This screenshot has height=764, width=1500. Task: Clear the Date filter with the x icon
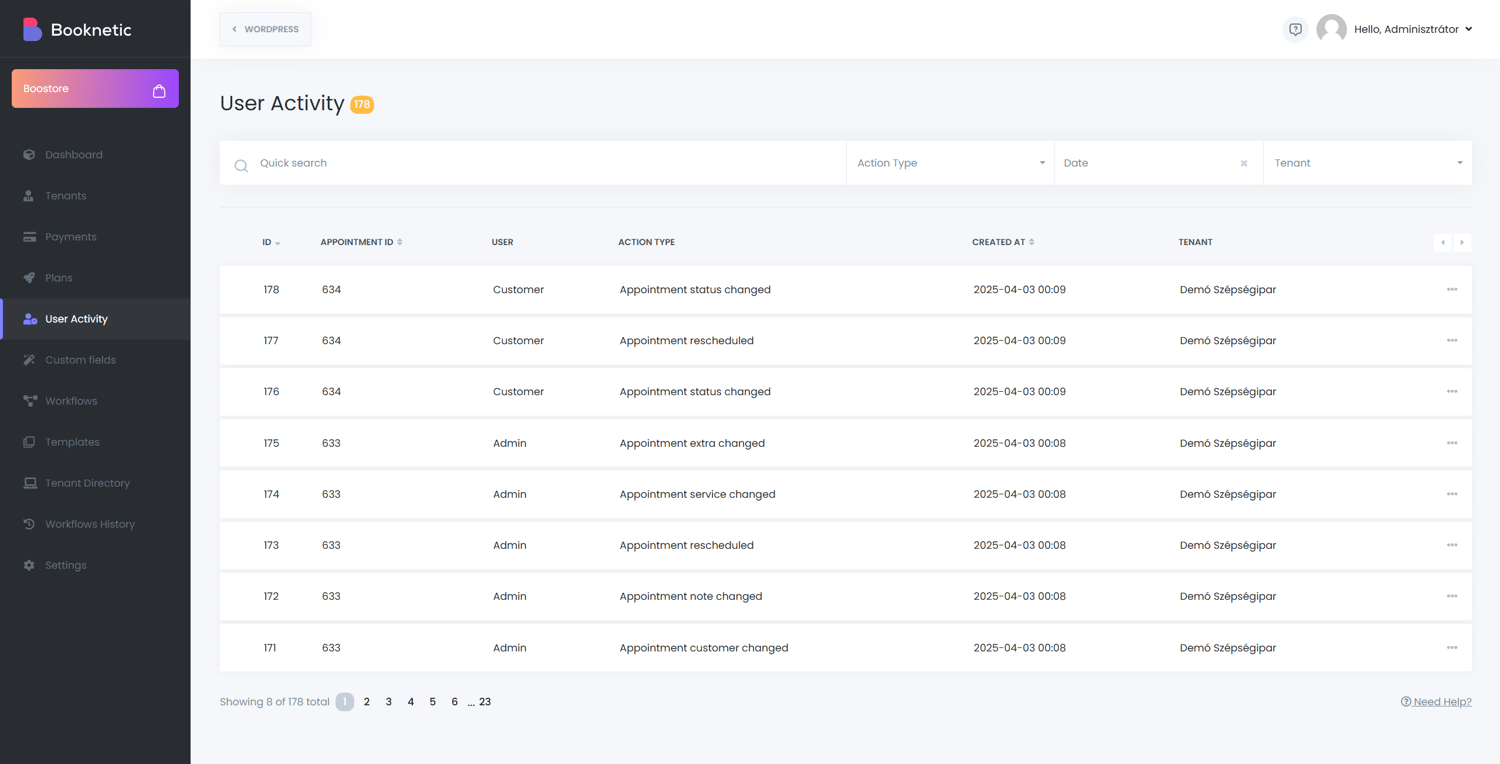click(1244, 163)
